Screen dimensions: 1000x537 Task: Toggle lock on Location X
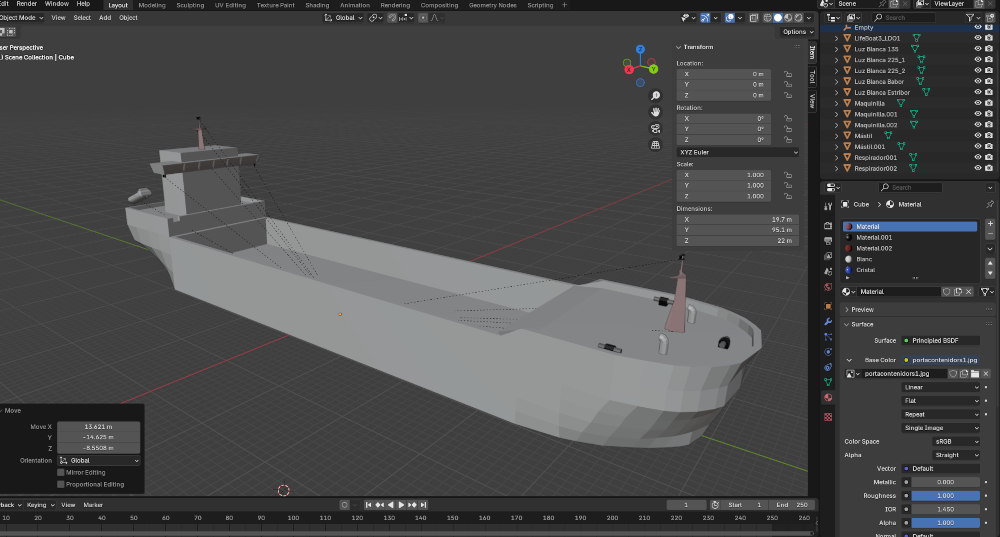pyautogui.click(x=788, y=74)
